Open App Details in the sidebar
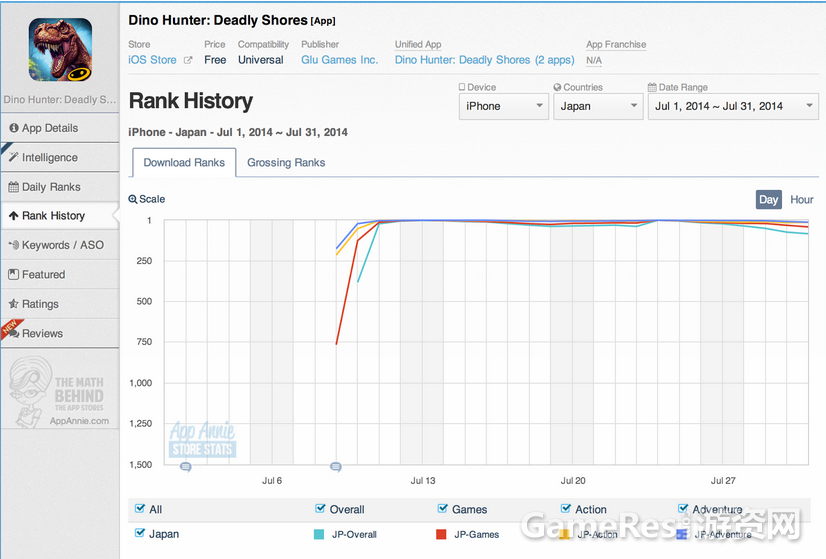This screenshot has width=826, height=559. [x=60, y=128]
